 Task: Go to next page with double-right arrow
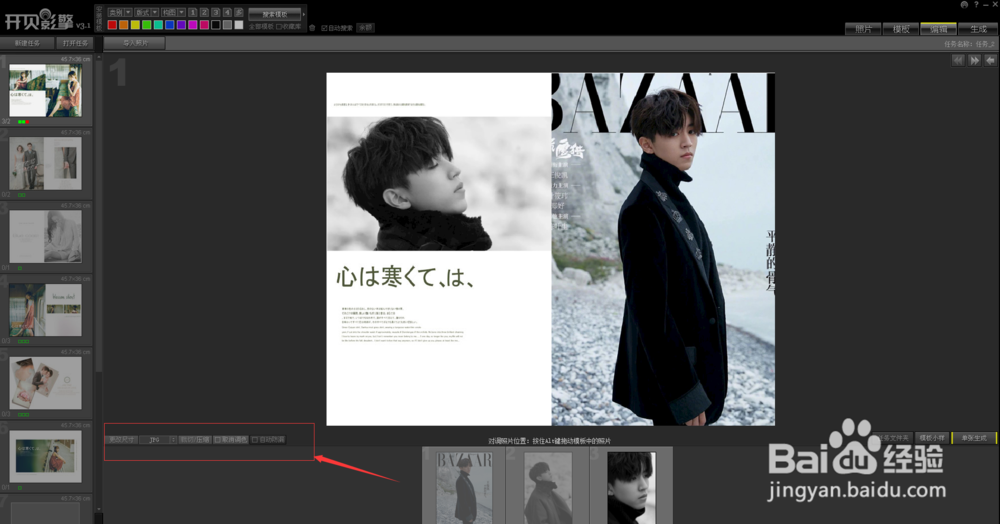pyautogui.click(x=974, y=60)
